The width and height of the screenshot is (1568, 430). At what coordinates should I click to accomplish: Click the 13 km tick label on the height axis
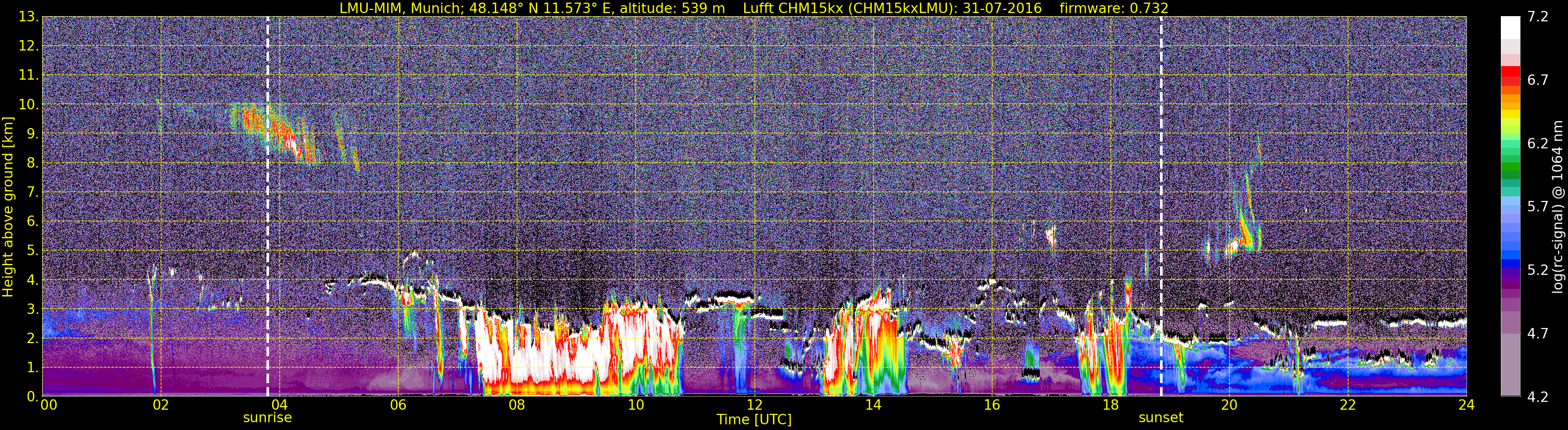(x=29, y=17)
